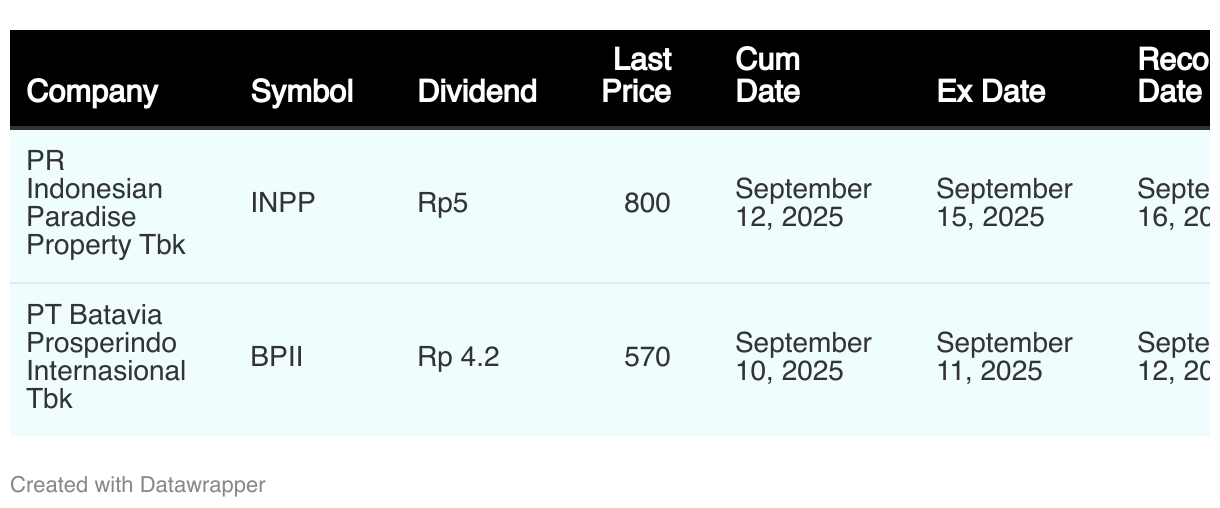This screenshot has height=508, width=1220.
Task: Select the Rp 4.2 dividend cell
Action: coord(458,357)
